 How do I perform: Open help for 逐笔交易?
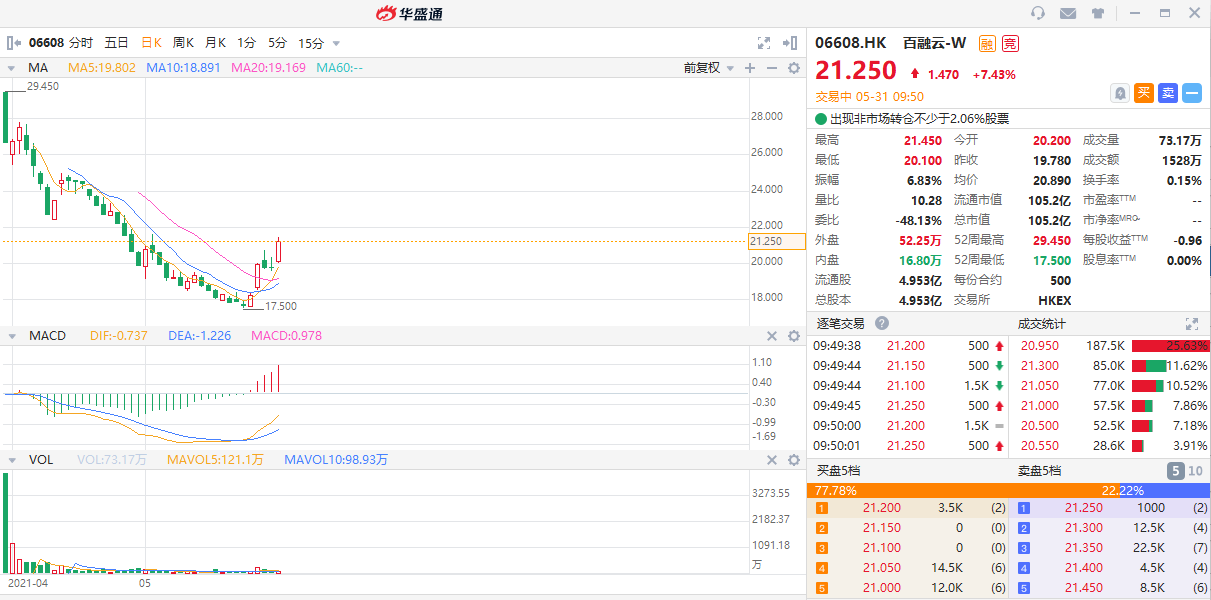click(882, 324)
